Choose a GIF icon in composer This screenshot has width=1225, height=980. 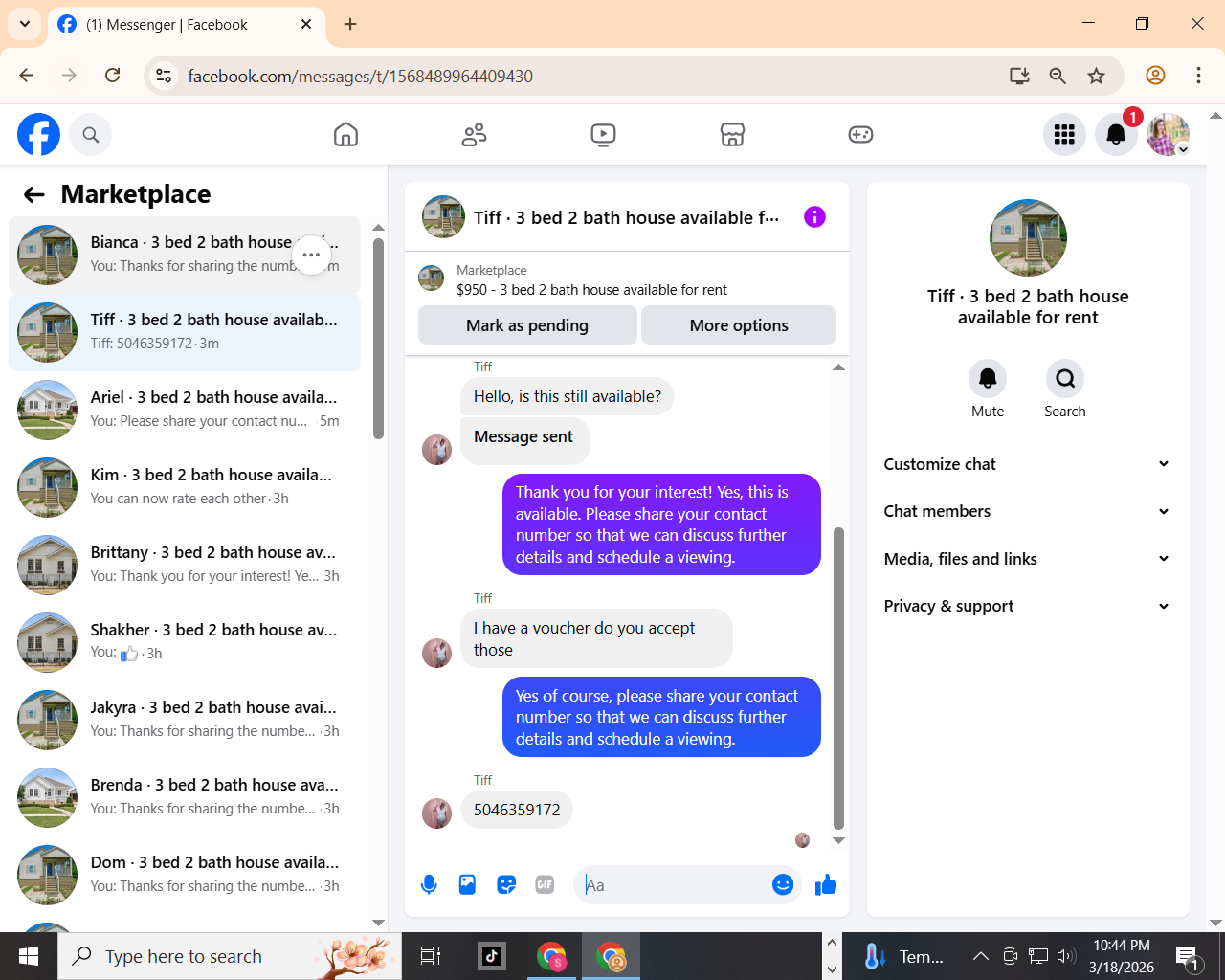545,885
